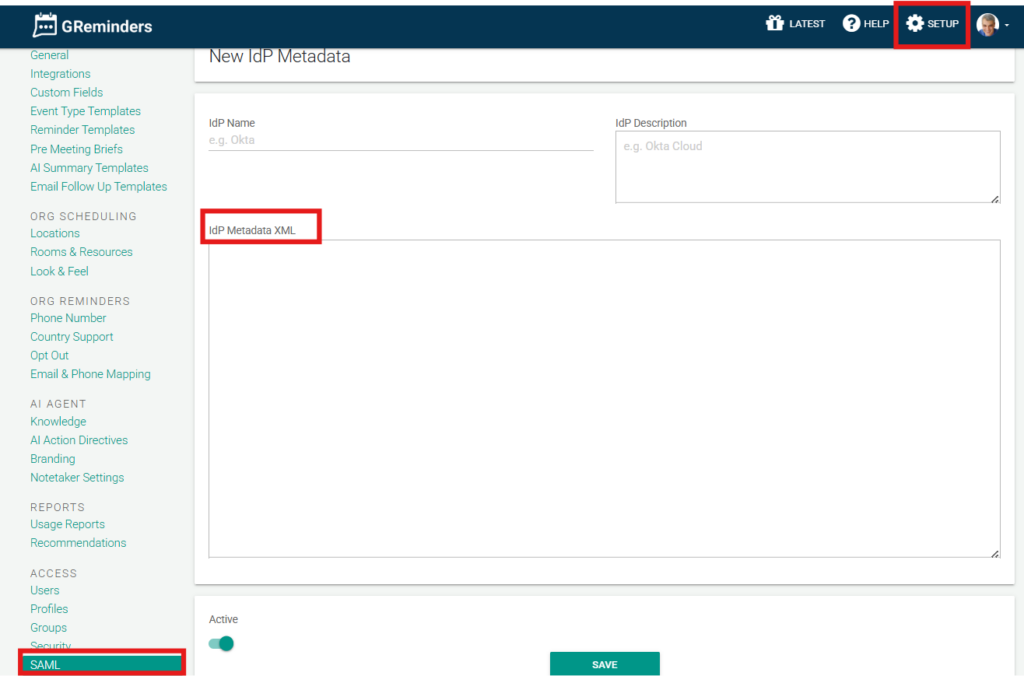Open AI Summary Templates page
This screenshot has height=676, width=1024.
[x=89, y=168]
